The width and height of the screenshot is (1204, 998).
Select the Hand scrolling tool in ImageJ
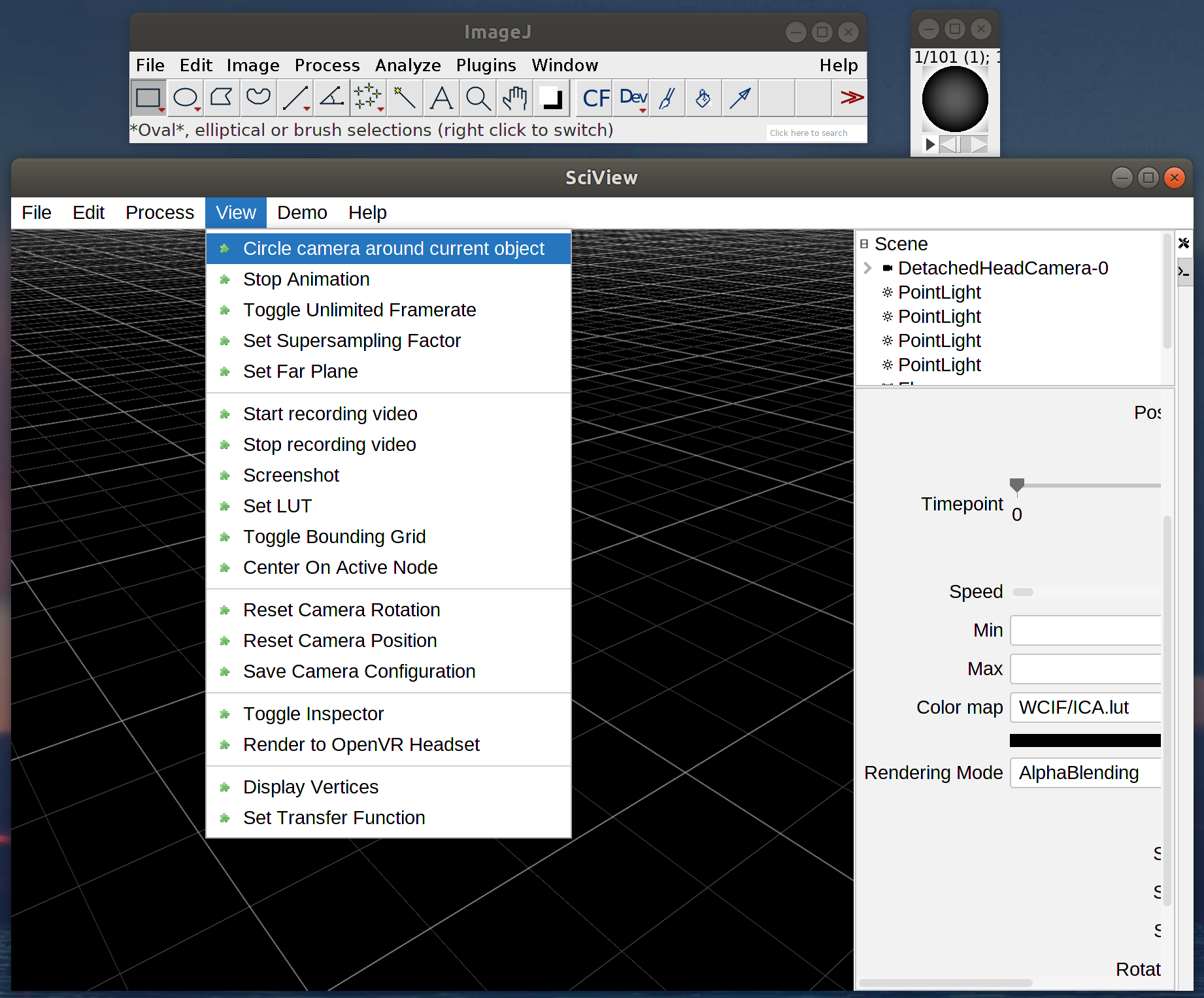pos(514,98)
